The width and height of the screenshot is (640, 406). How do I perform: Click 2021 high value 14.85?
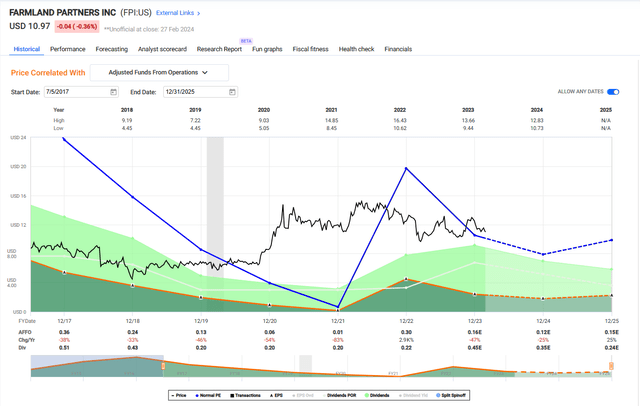tap(331, 120)
